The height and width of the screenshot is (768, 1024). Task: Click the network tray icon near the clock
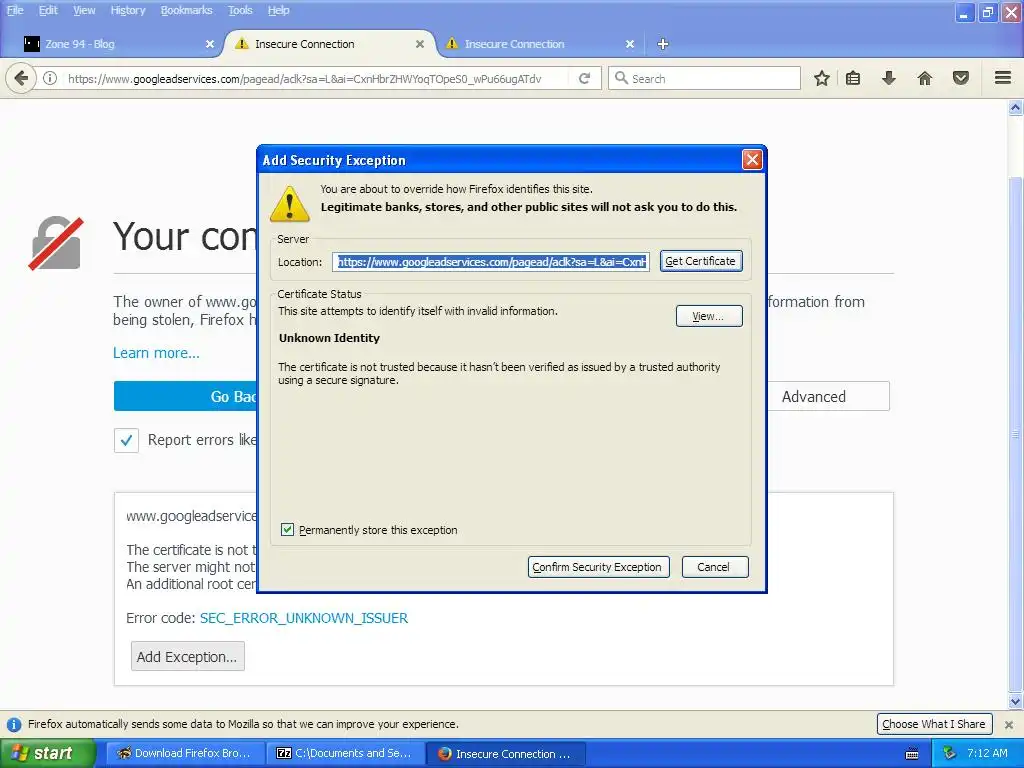pos(950,753)
